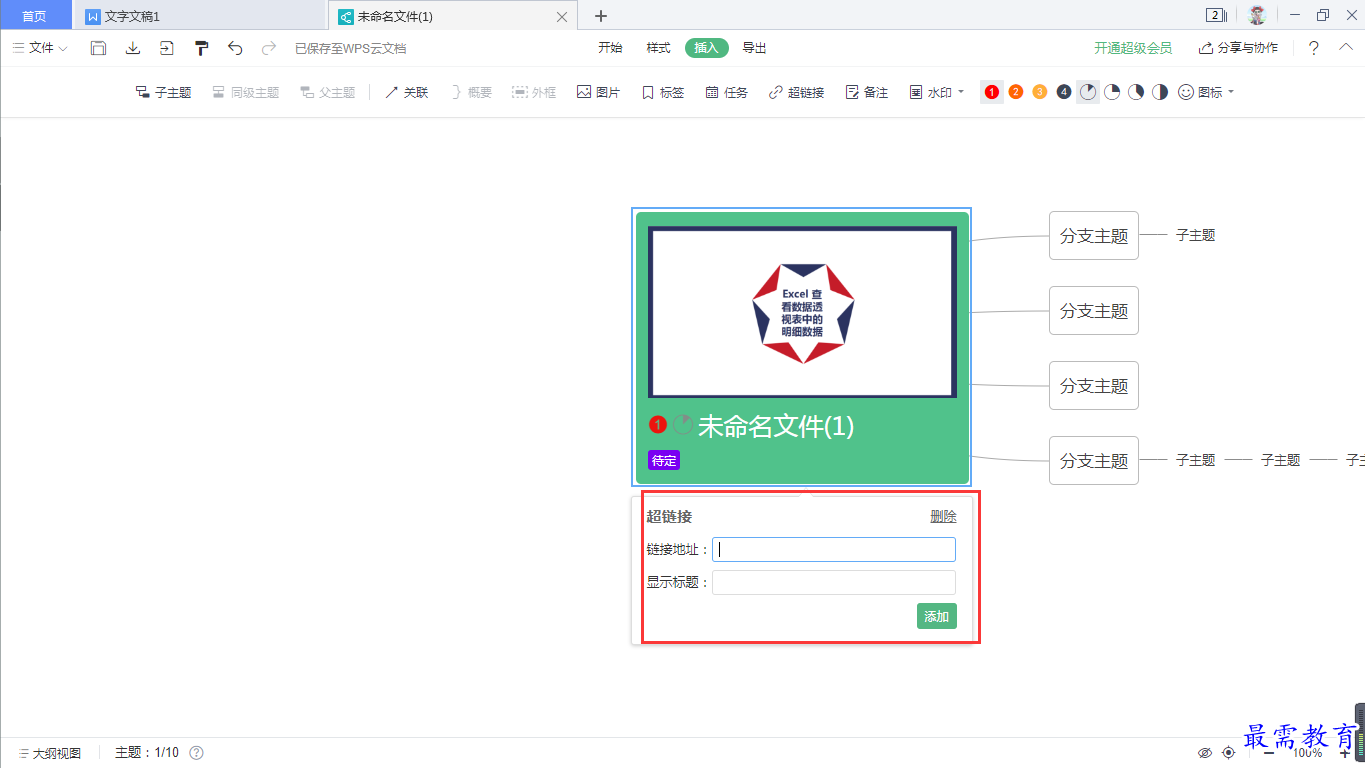1365x768 pixels.
Task: Switch to the 样式 tab
Action: [x=658, y=48]
